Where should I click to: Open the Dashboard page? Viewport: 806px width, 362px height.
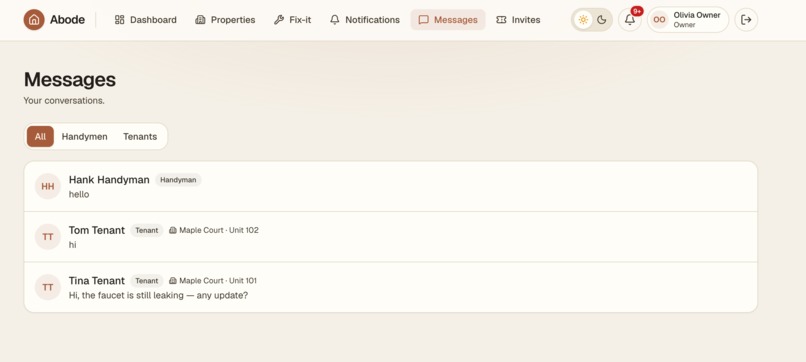coord(145,20)
